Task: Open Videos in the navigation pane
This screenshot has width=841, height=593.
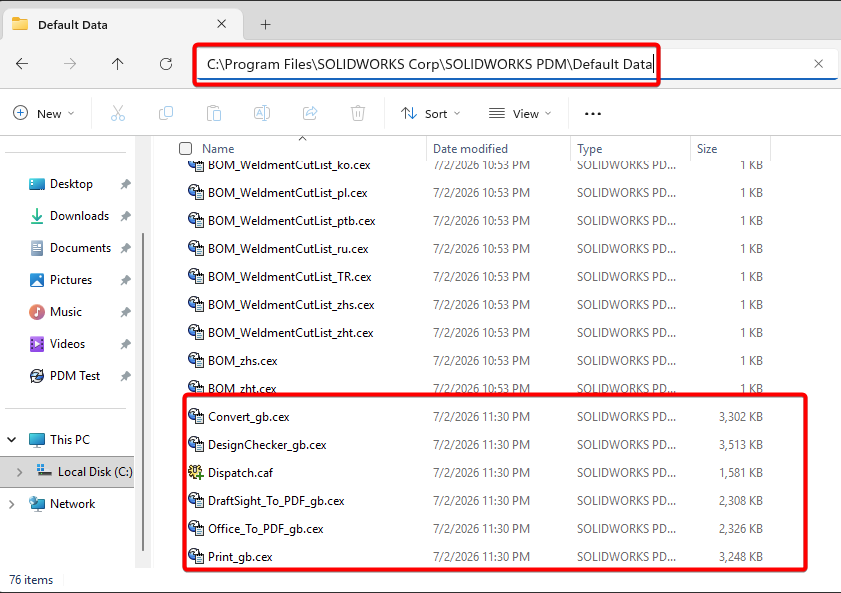Action: [67, 344]
